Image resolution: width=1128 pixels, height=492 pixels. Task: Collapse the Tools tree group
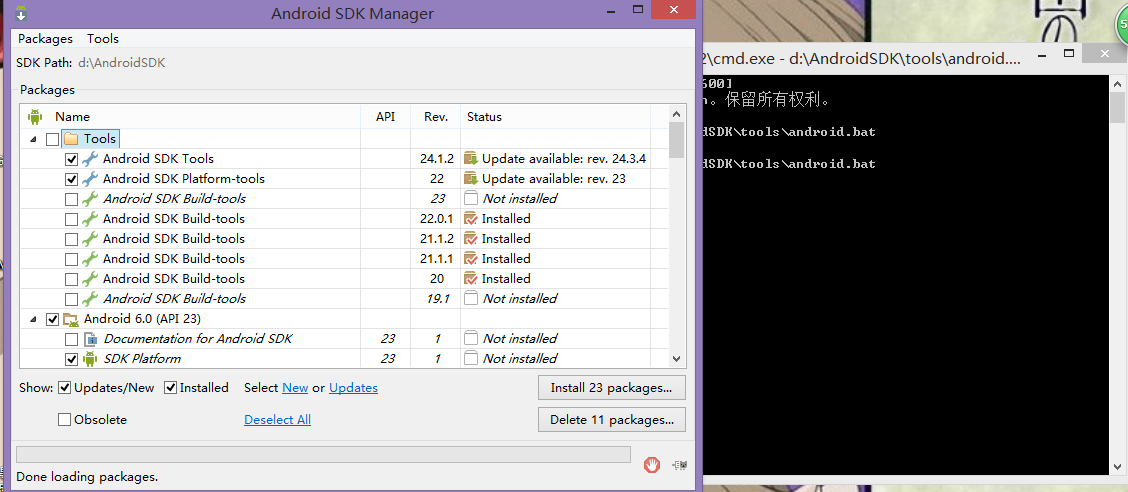coord(34,139)
